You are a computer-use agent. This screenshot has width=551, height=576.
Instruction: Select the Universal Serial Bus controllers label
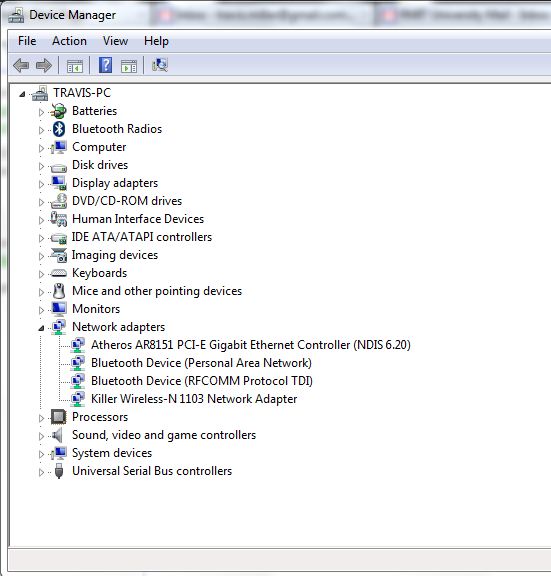[152, 471]
